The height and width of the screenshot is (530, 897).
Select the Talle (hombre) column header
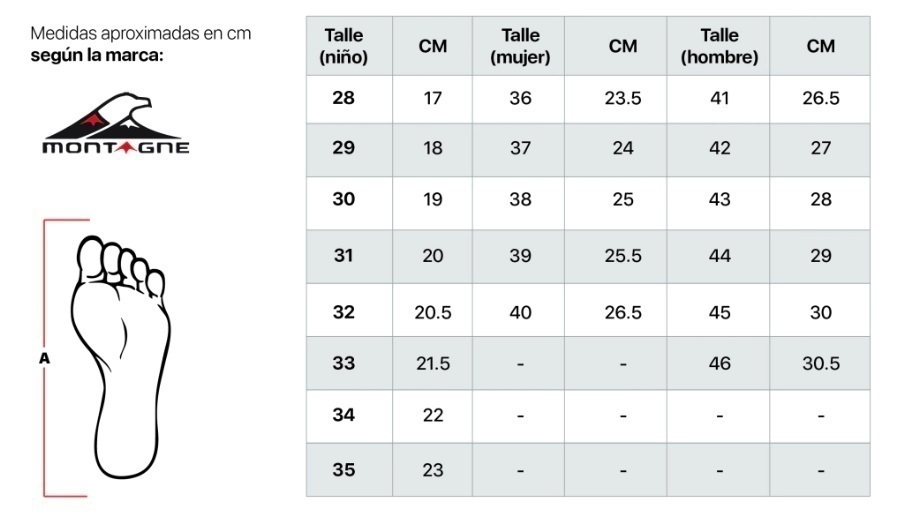[x=719, y=46]
